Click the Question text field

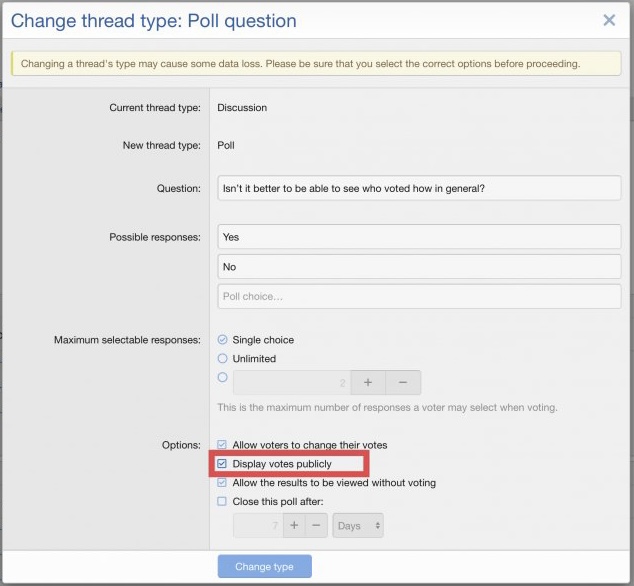(419, 188)
